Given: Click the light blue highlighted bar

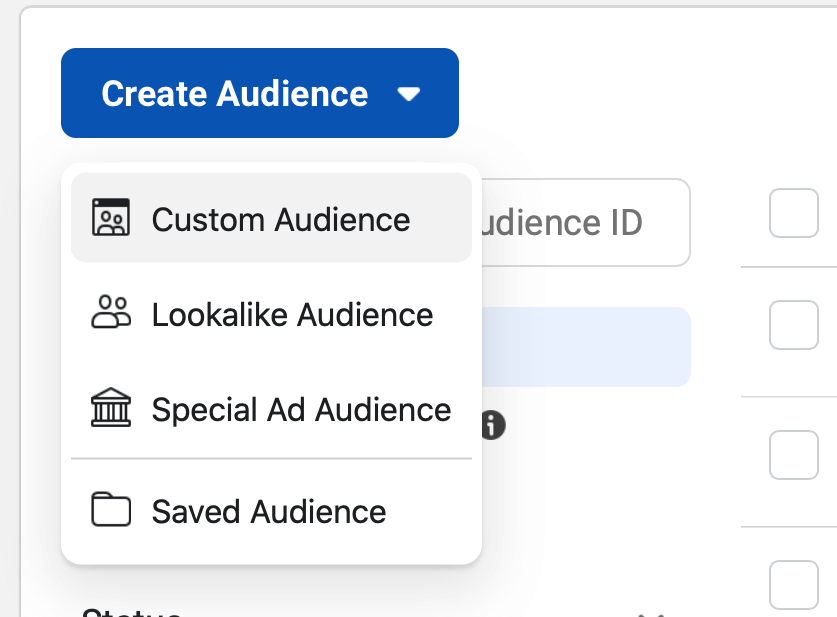Looking at the screenshot, I should tap(586, 347).
